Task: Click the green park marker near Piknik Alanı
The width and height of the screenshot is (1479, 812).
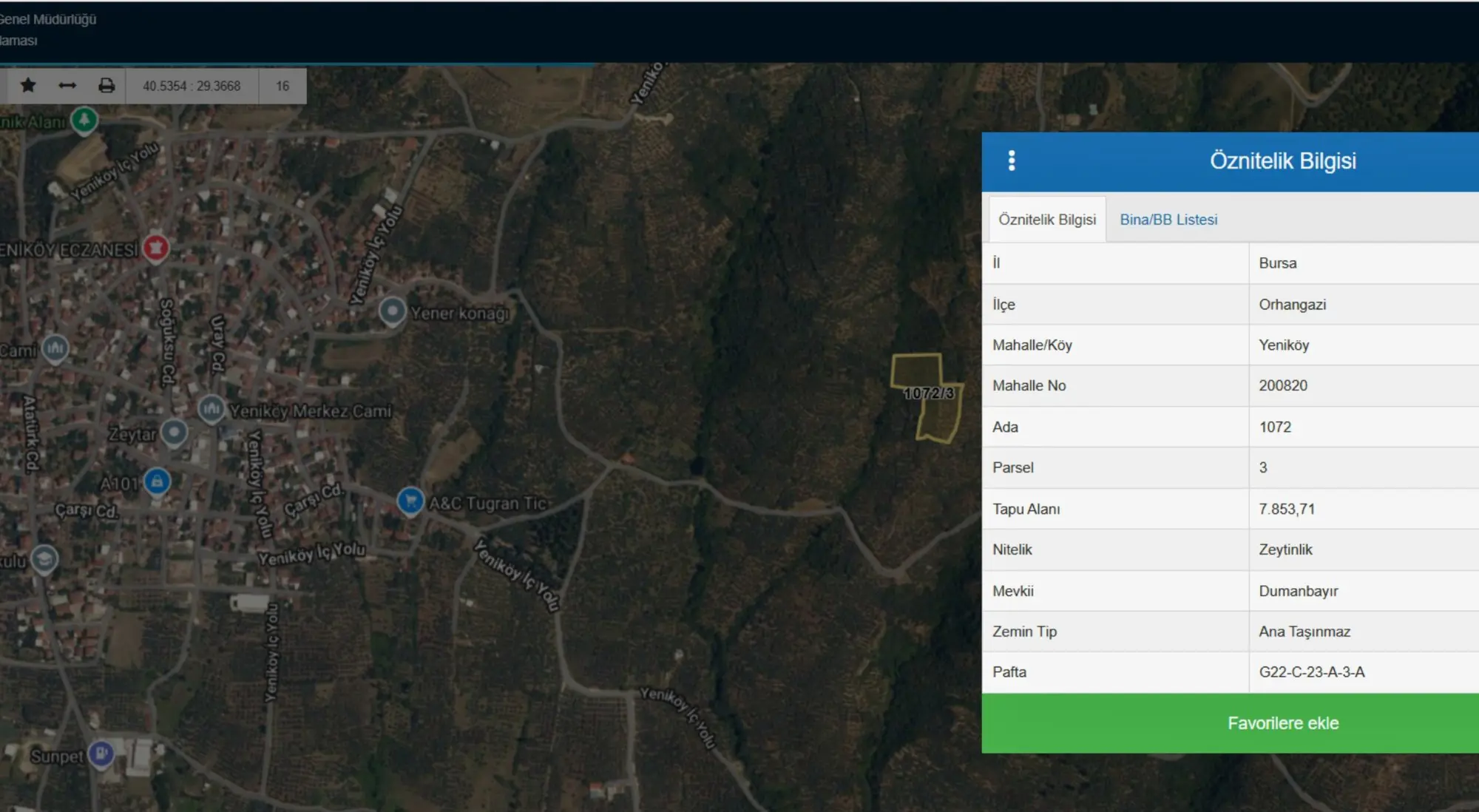Action: 84,120
